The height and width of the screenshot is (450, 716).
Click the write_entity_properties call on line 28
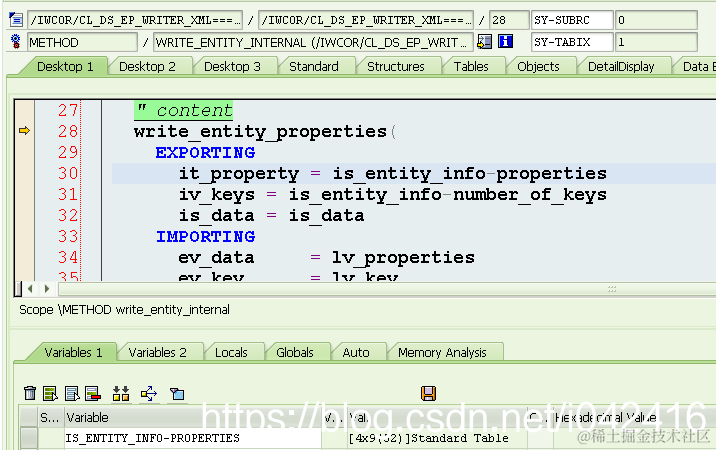(261, 132)
